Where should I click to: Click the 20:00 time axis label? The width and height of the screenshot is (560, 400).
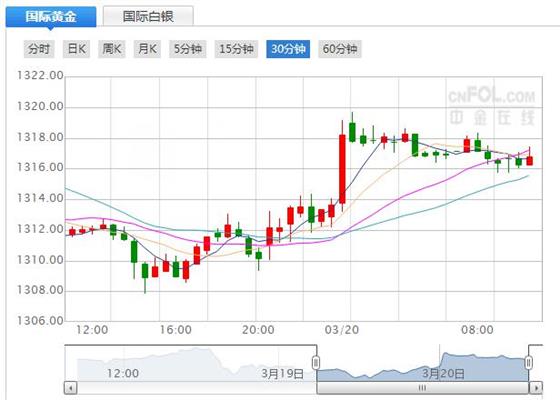[x=258, y=329]
